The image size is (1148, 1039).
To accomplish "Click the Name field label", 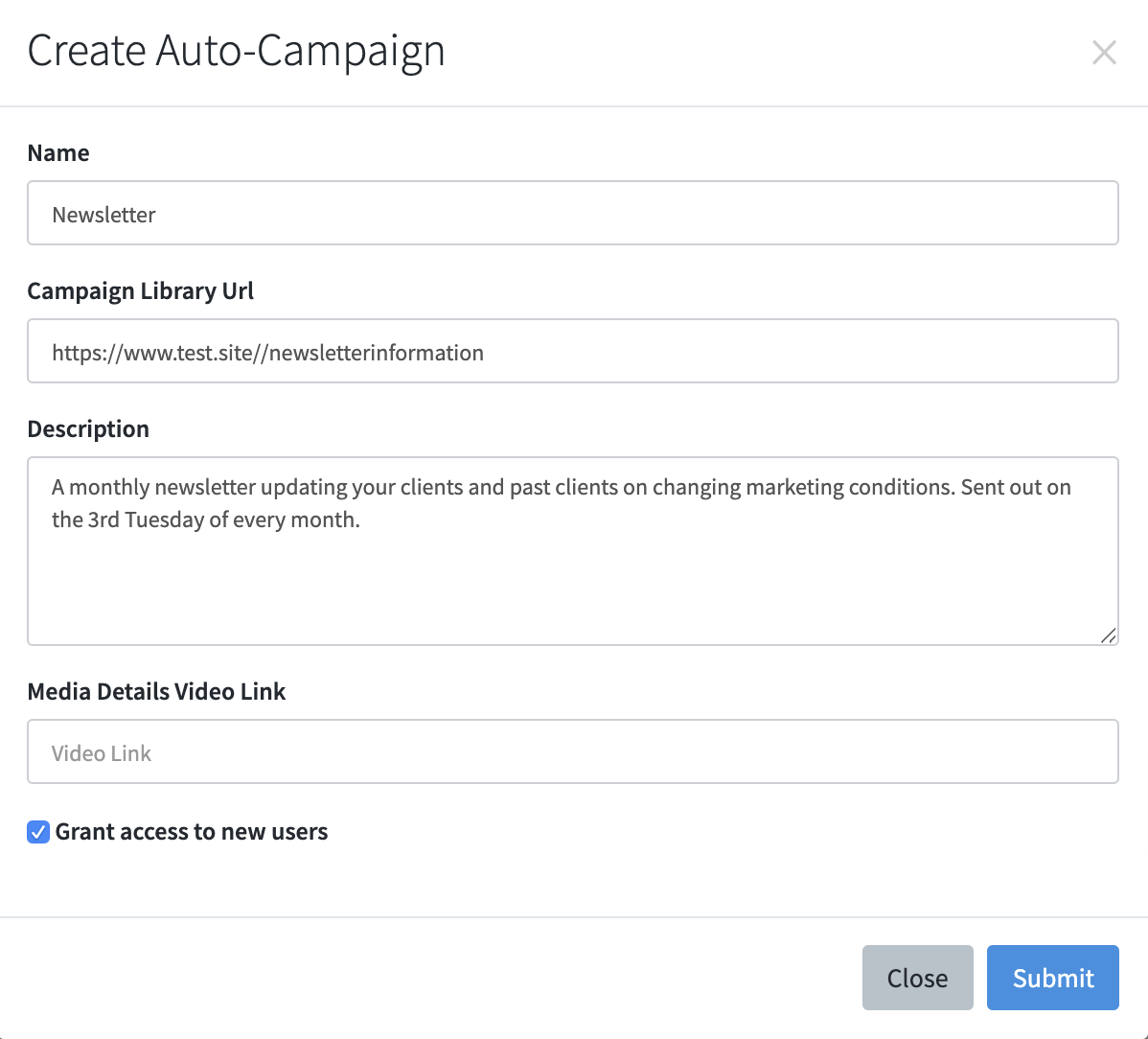I will 58,152.
